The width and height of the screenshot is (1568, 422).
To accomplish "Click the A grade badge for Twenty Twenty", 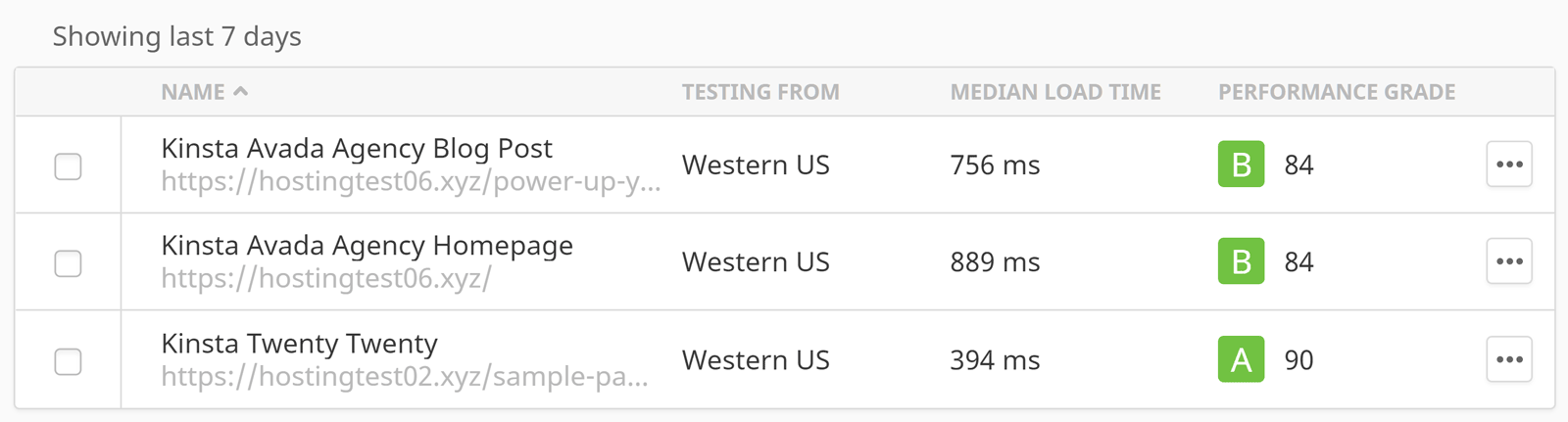I will tap(1241, 359).
